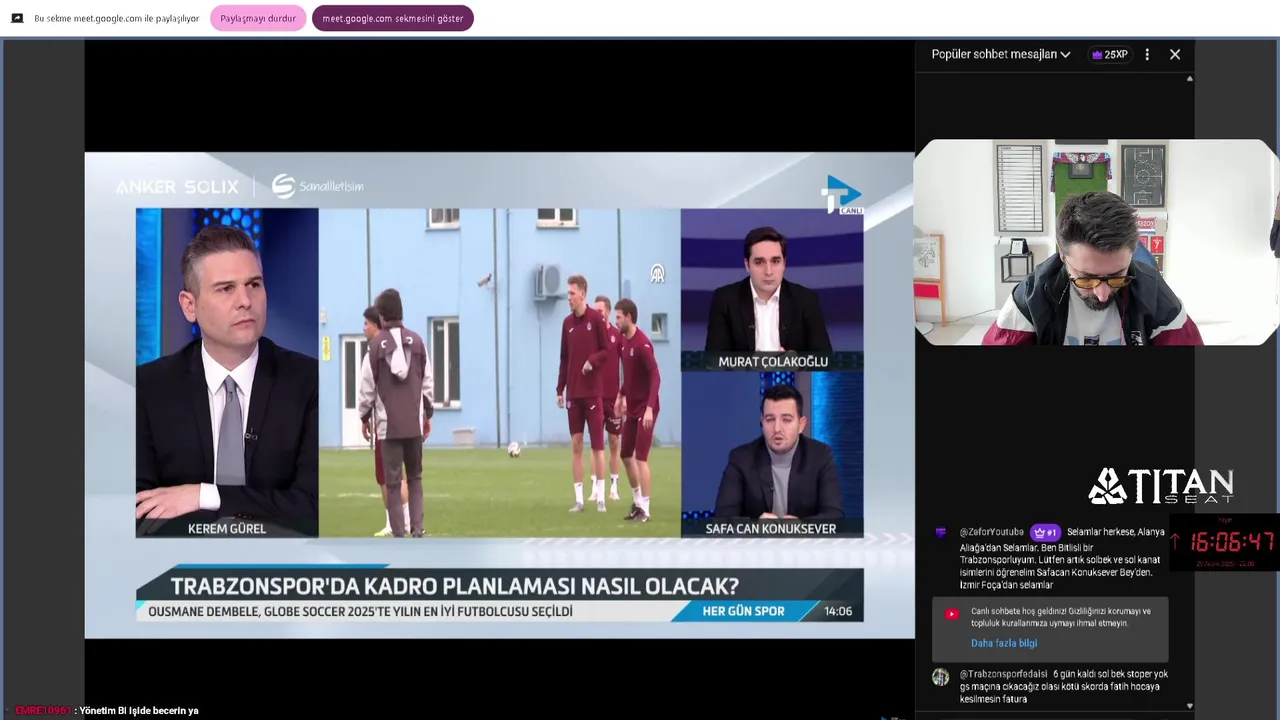Click the chat scrollbar up arrow
The image size is (1280, 720).
point(1189,78)
